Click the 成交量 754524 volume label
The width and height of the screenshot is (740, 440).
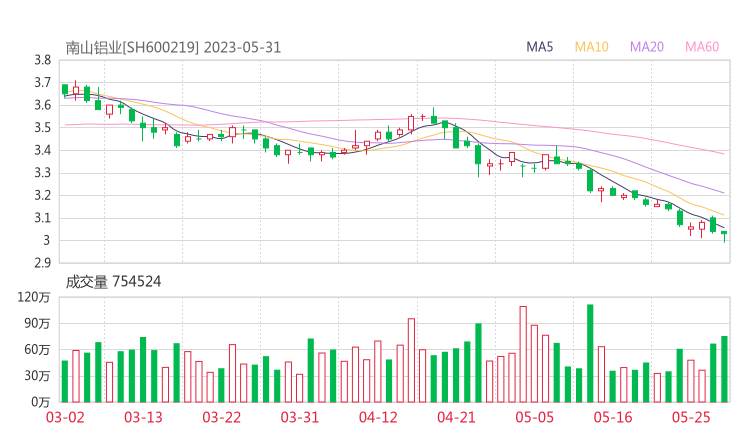pos(113,282)
